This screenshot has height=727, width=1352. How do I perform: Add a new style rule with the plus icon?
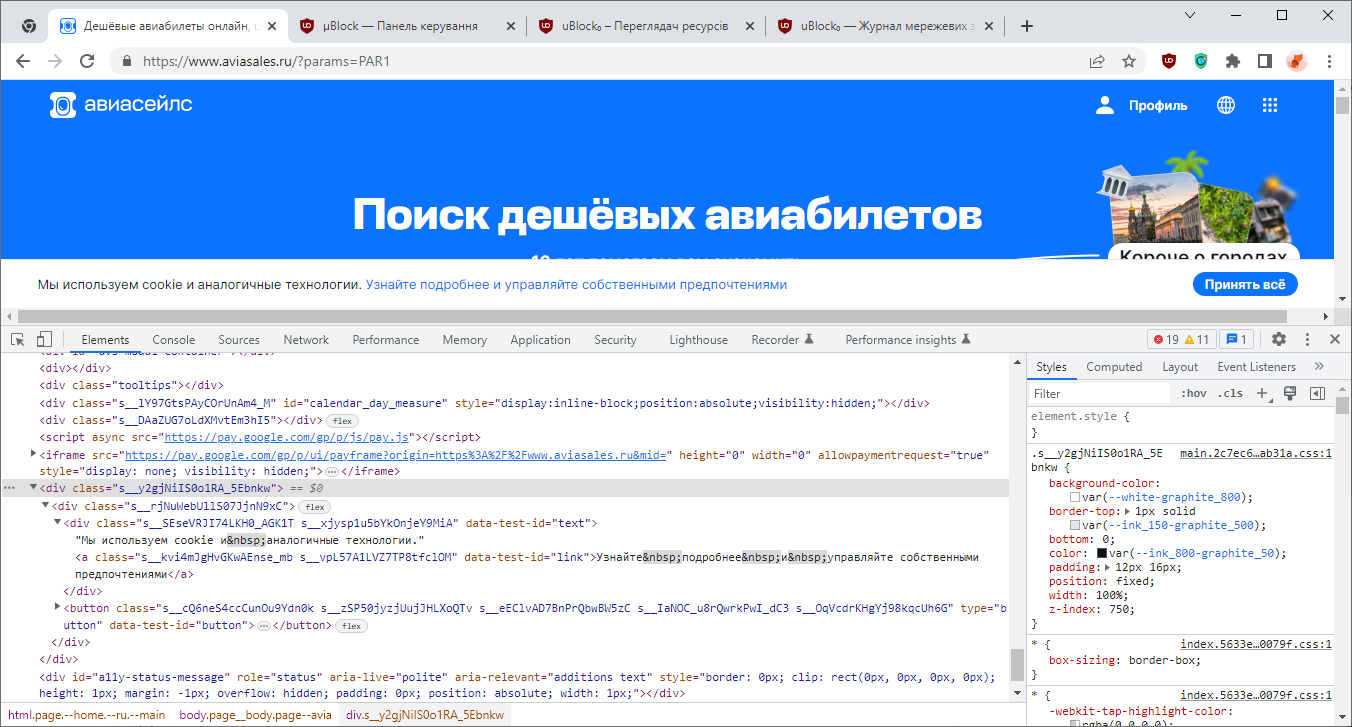coord(1262,393)
